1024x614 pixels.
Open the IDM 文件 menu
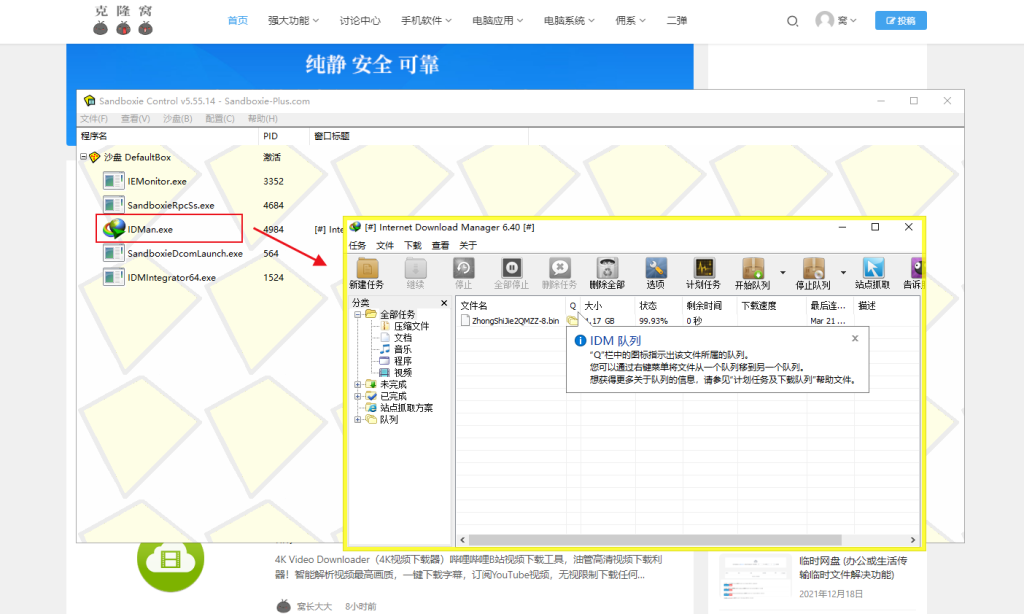(x=385, y=246)
